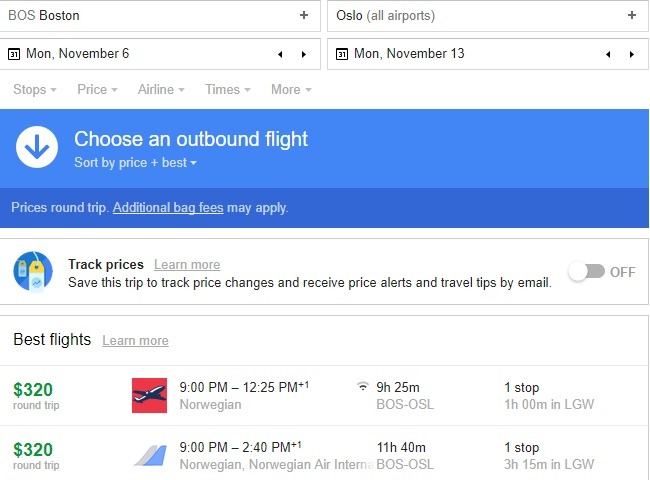650x480 pixels.
Task: Advance return date to next day
Action: pyautogui.click(x=631, y=54)
